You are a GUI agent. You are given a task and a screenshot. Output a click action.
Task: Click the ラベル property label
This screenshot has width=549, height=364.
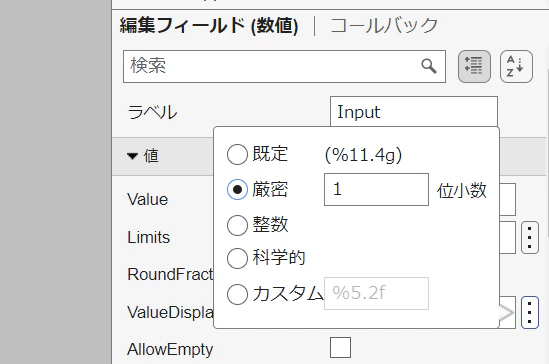click(x=152, y=112)
